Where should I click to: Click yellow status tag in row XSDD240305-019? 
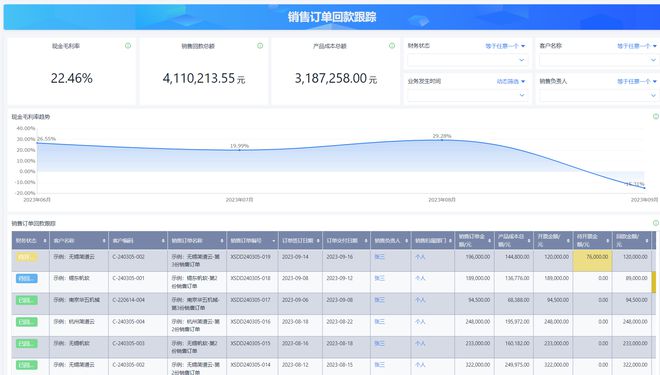tap(27, 257)
